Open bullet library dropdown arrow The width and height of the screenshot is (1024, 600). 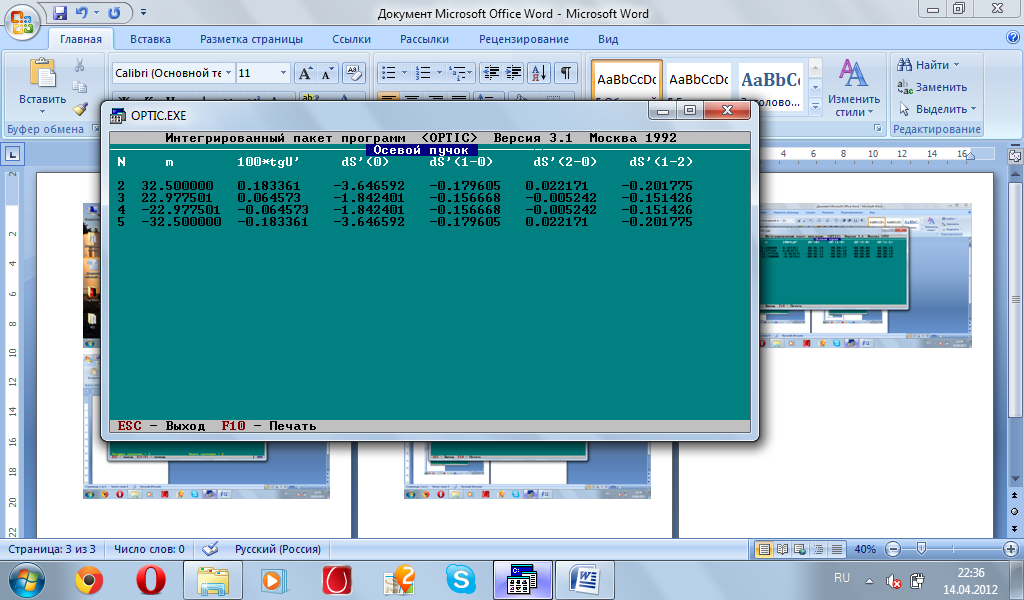tap(404, 73)
